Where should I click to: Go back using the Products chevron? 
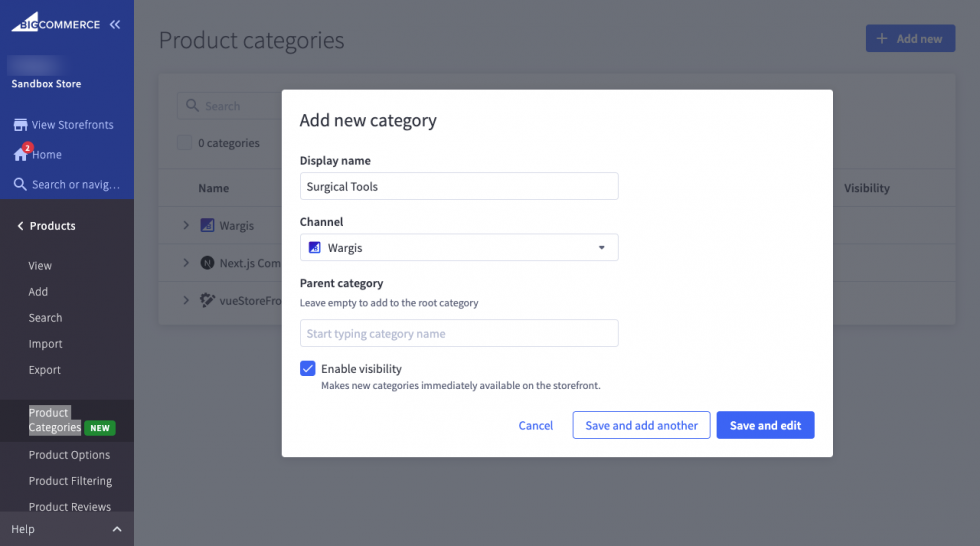click(20, 226)
